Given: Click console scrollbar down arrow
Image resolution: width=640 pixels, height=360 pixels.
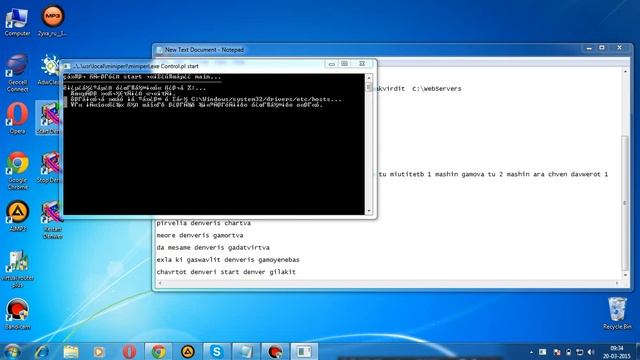Looking at the screenshot, I should (369, 211).
